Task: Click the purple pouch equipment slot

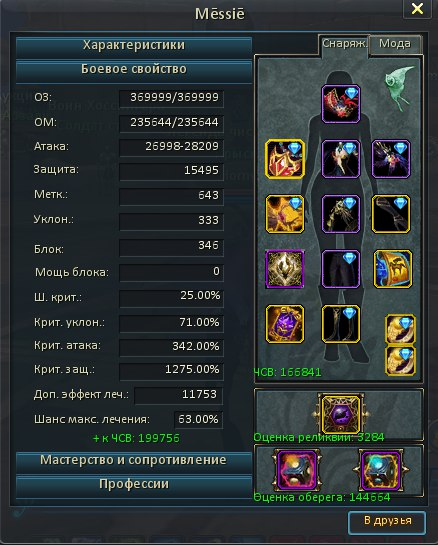Action: point(285,324)
